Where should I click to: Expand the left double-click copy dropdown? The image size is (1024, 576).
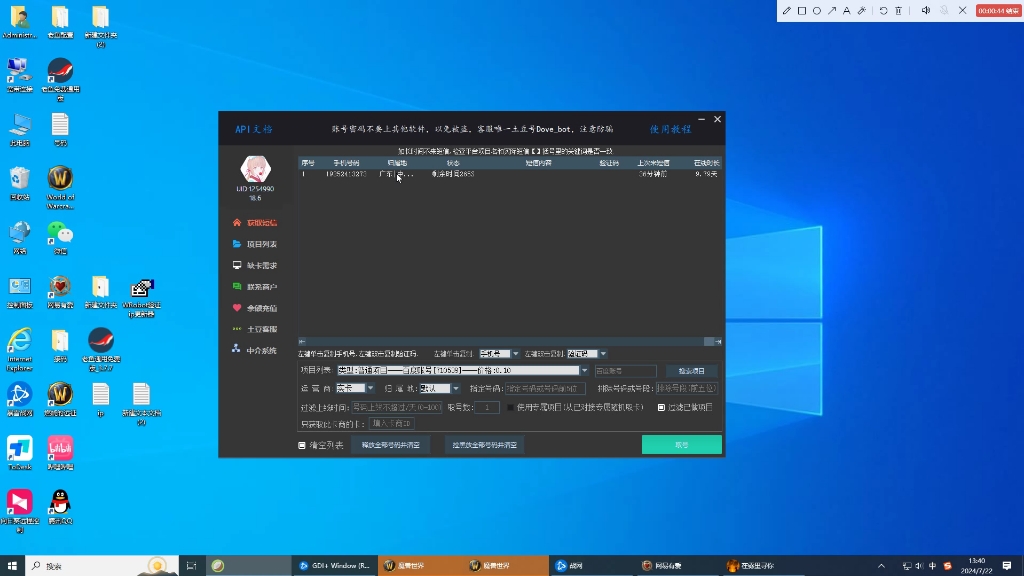(x=603, y=354)
